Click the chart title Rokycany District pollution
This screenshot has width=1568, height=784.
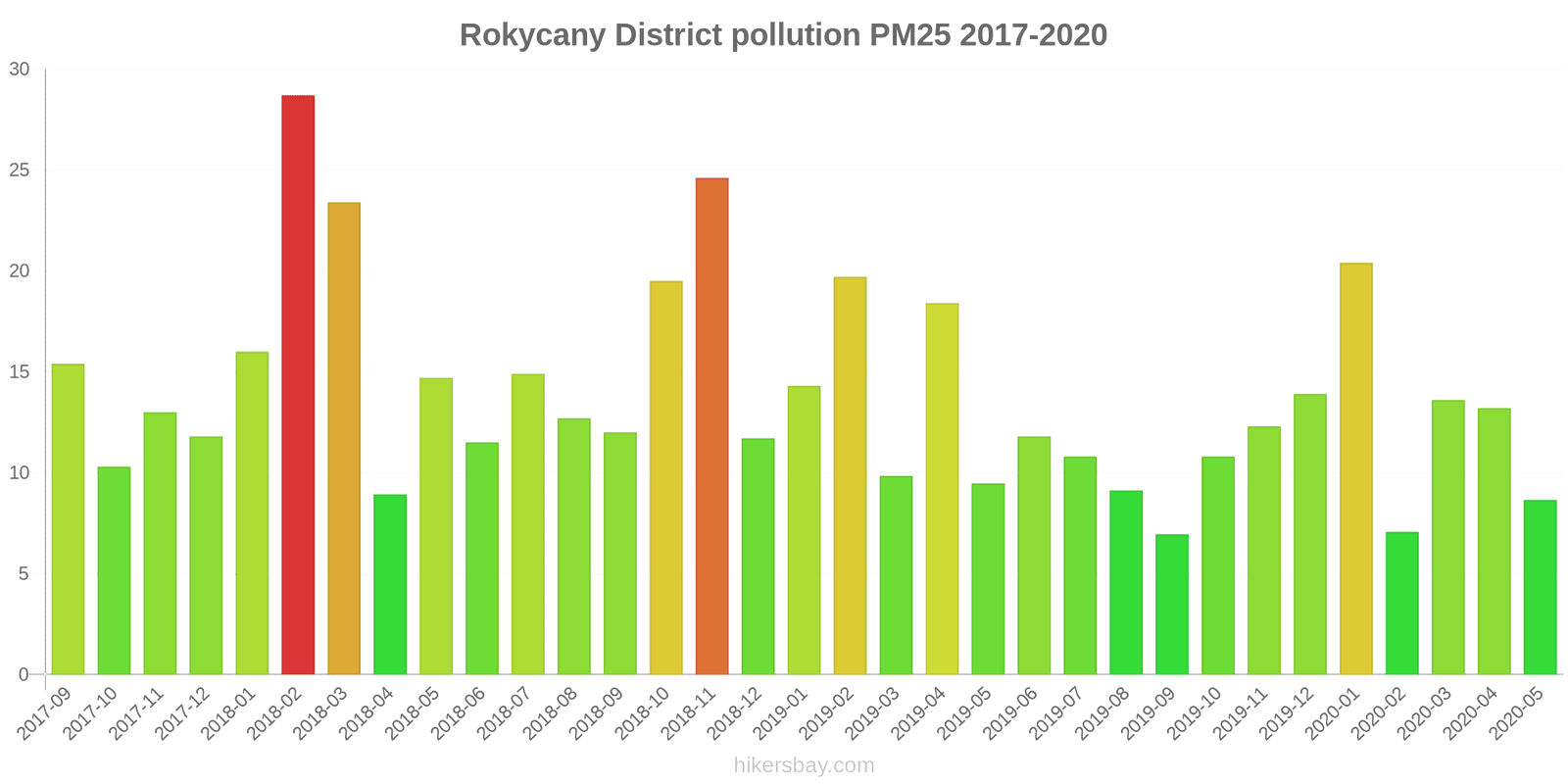coord(783,35)
